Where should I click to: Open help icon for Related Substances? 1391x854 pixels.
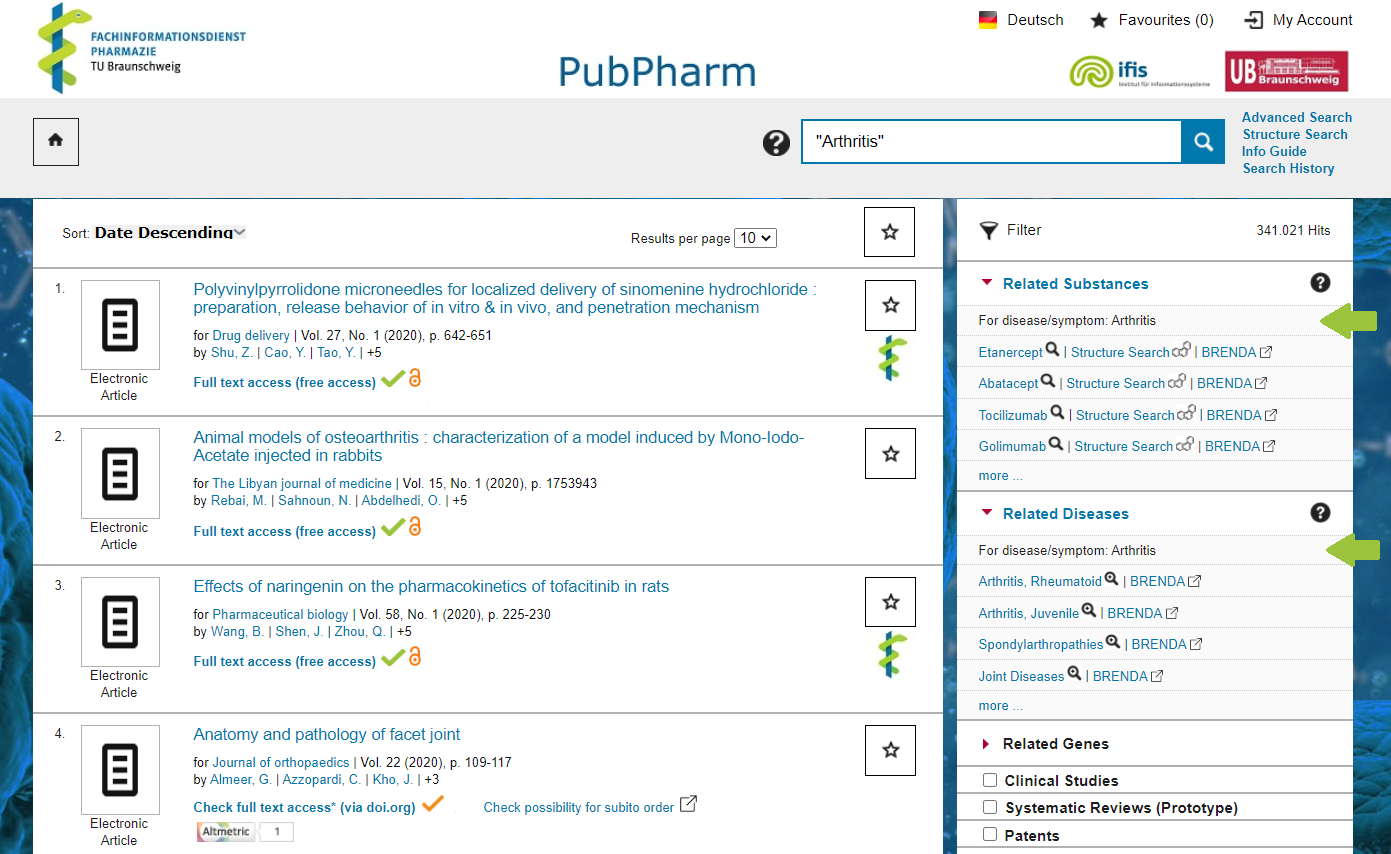(1320, 283)
